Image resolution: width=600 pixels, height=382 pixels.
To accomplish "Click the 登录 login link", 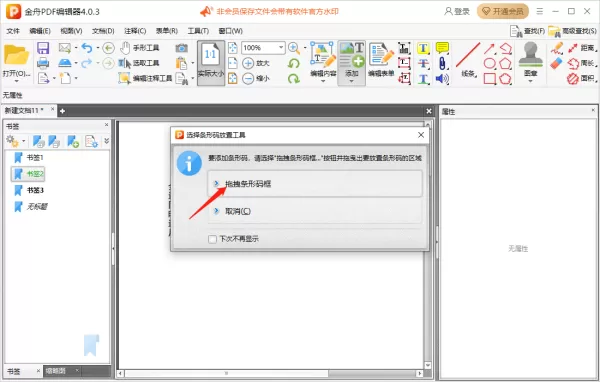I will tap(457, 11).
